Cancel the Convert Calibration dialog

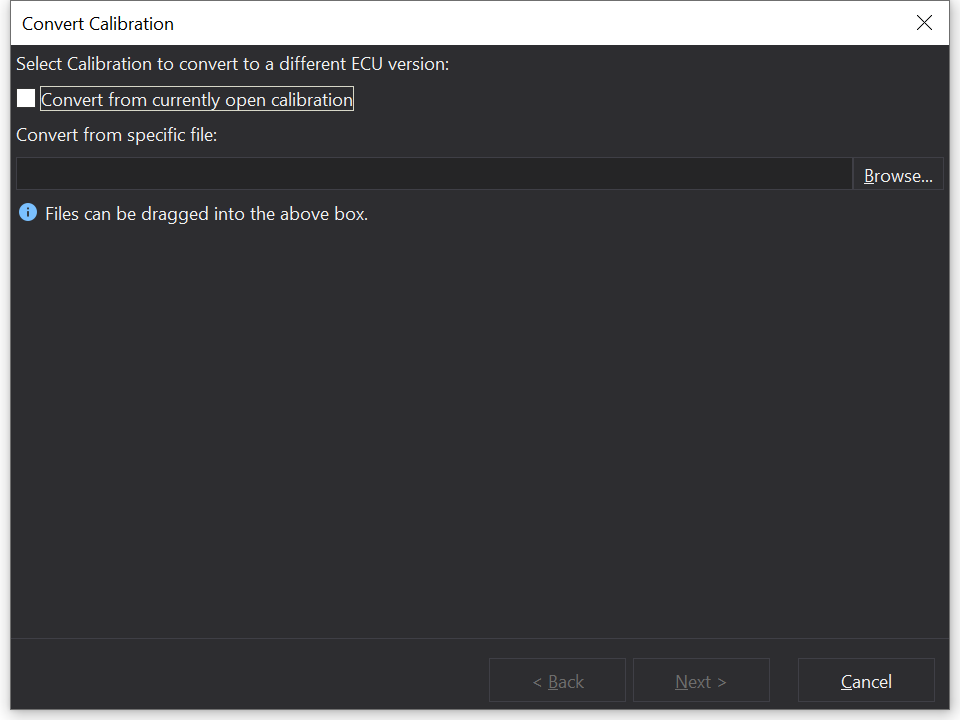[x=865, y=681]
